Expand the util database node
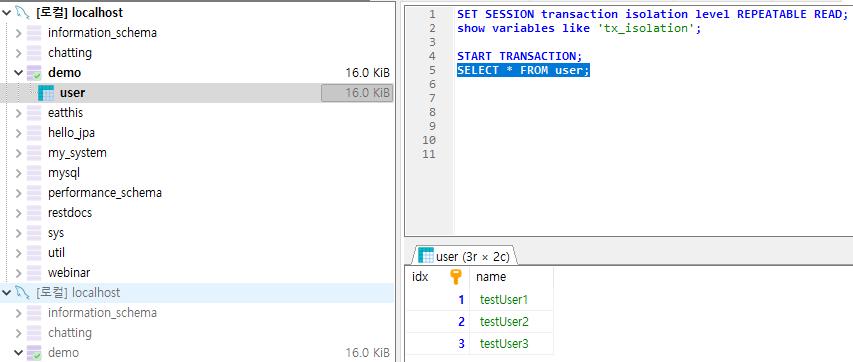The width and height of the screenshot is (853, 362). [18, 253]
